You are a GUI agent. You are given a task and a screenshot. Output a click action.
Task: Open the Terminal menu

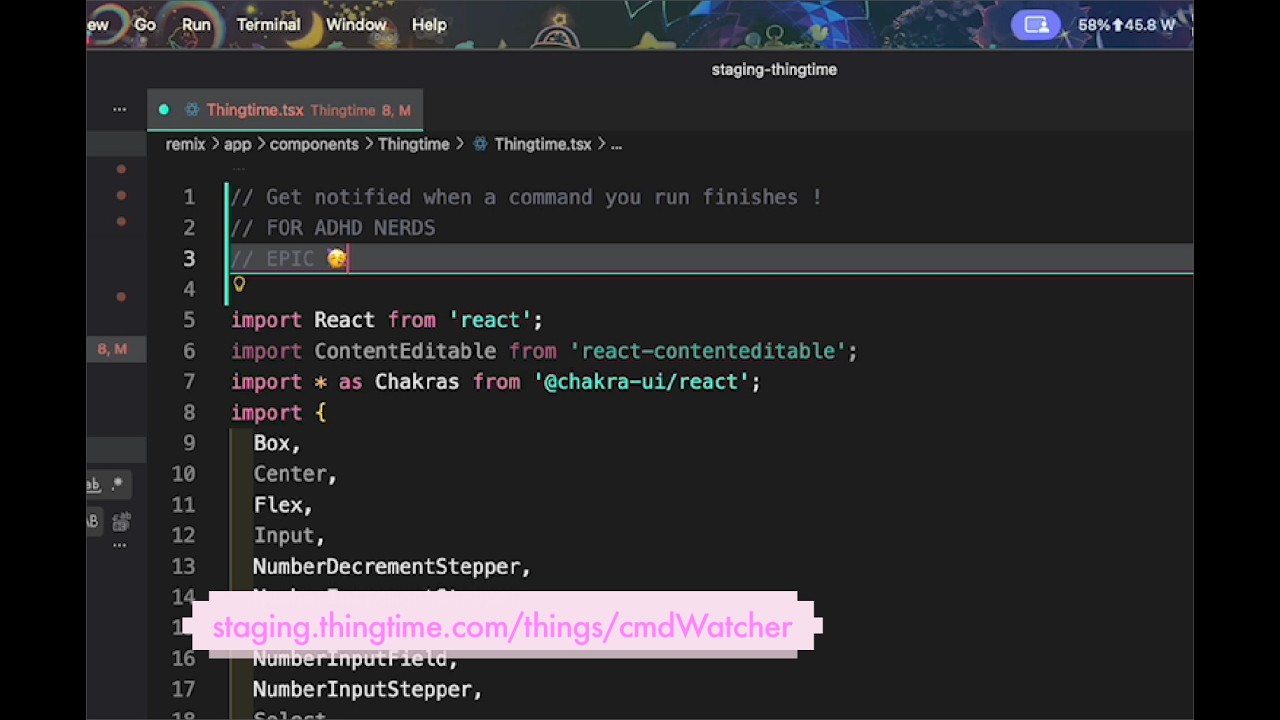pyautogui.click(x=268, y=25)
